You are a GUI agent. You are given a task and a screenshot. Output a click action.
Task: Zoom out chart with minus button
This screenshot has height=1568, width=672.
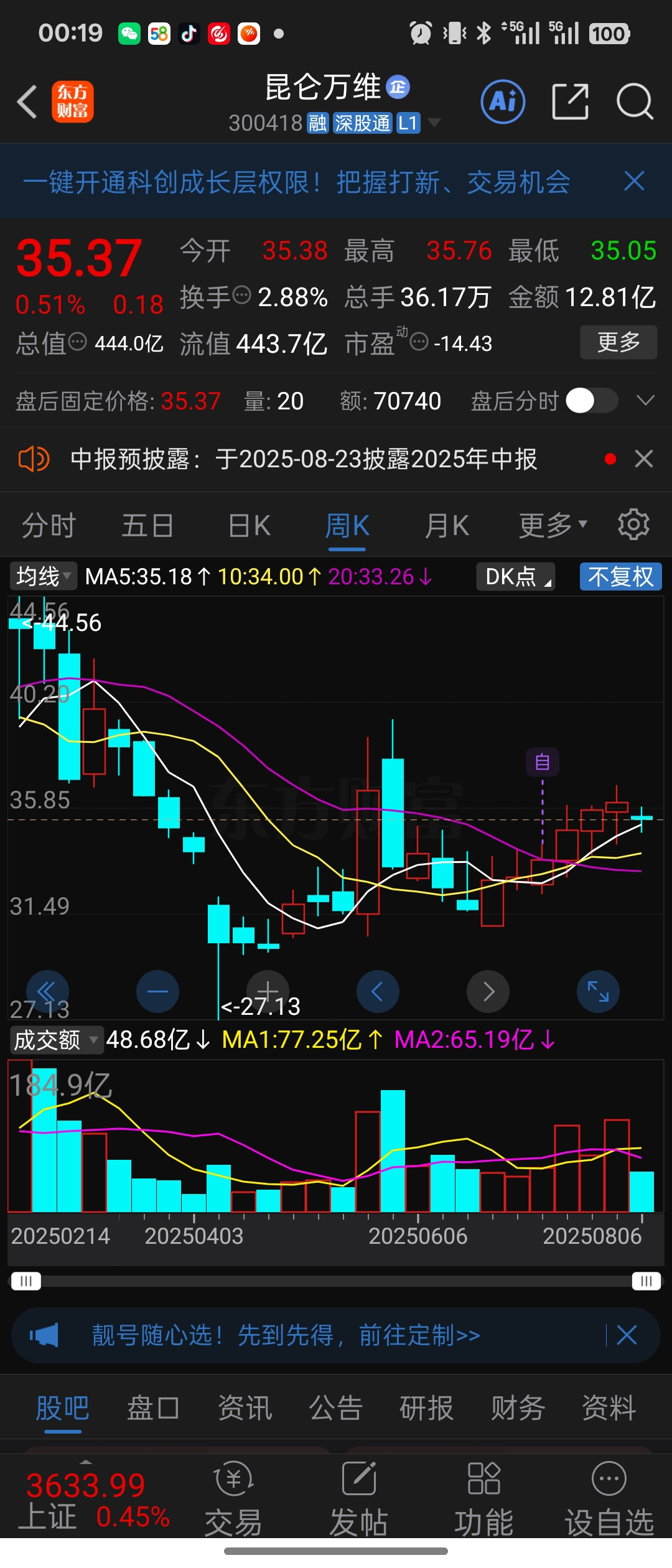click(157, 991)
